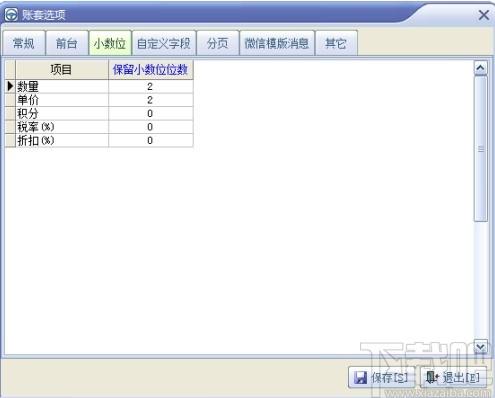This screenshot has height=398, width=495.
Task: Open the 自定义字段 tab
Action: point(164,43)
